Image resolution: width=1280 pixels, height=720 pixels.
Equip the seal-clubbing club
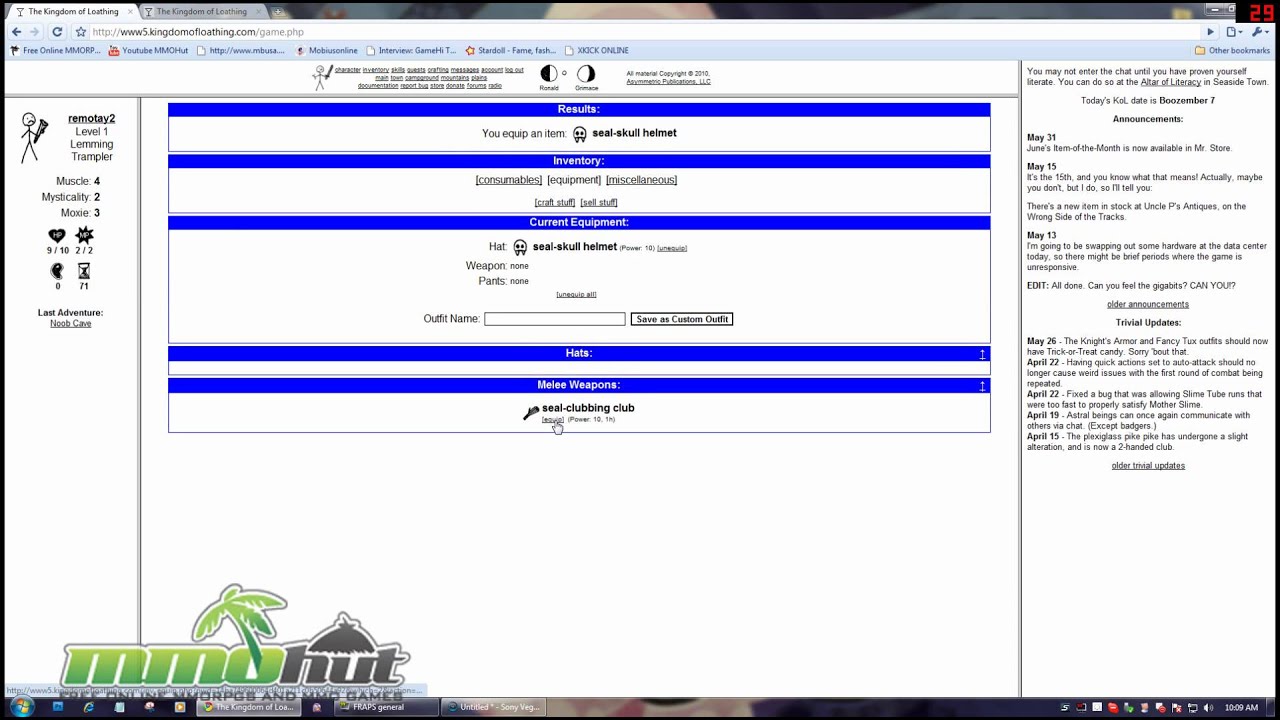pos(552,420)
